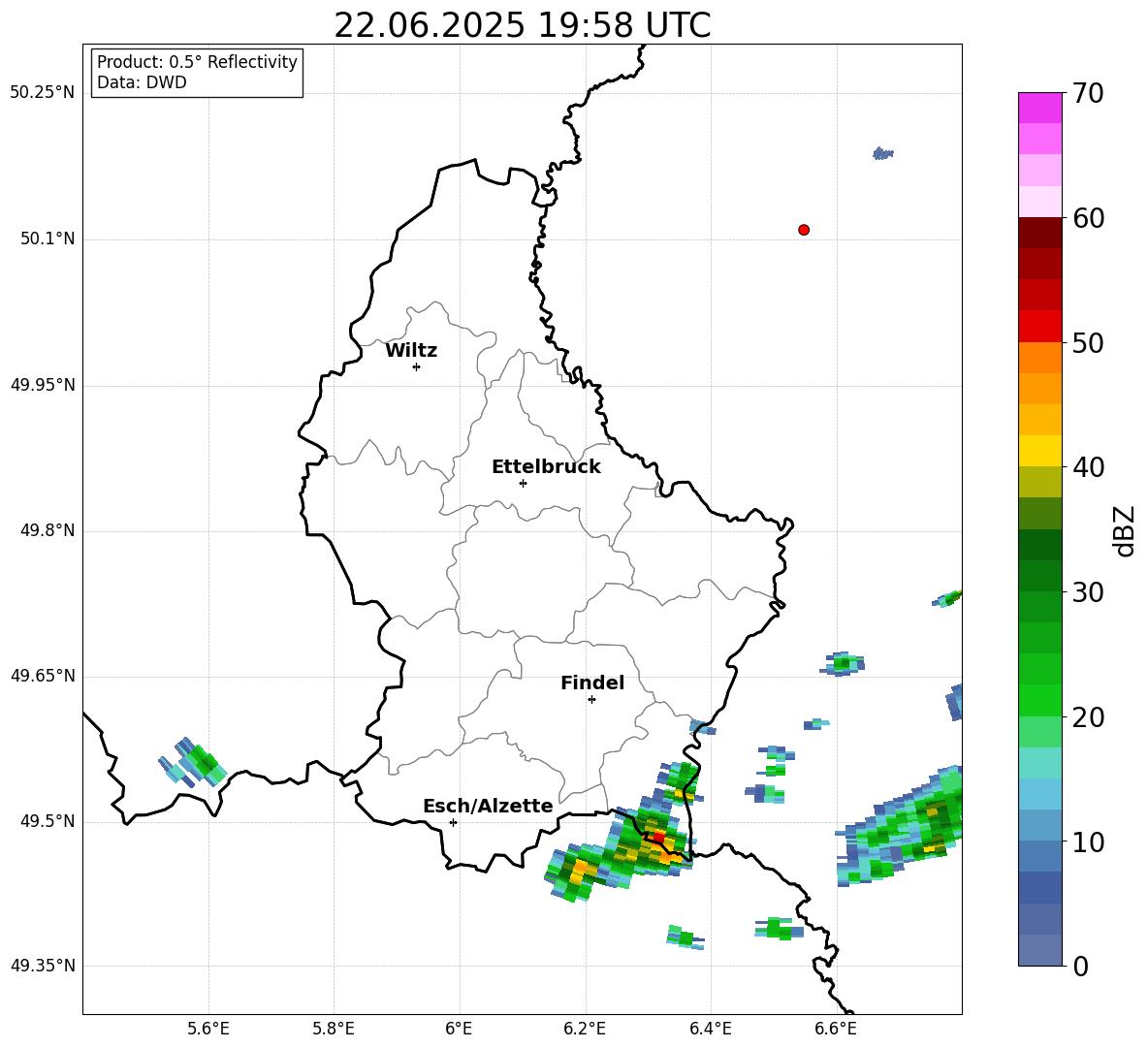1148x1048 pixels.
Task: Click the colorbar tick label 60
Action: 1088,218
